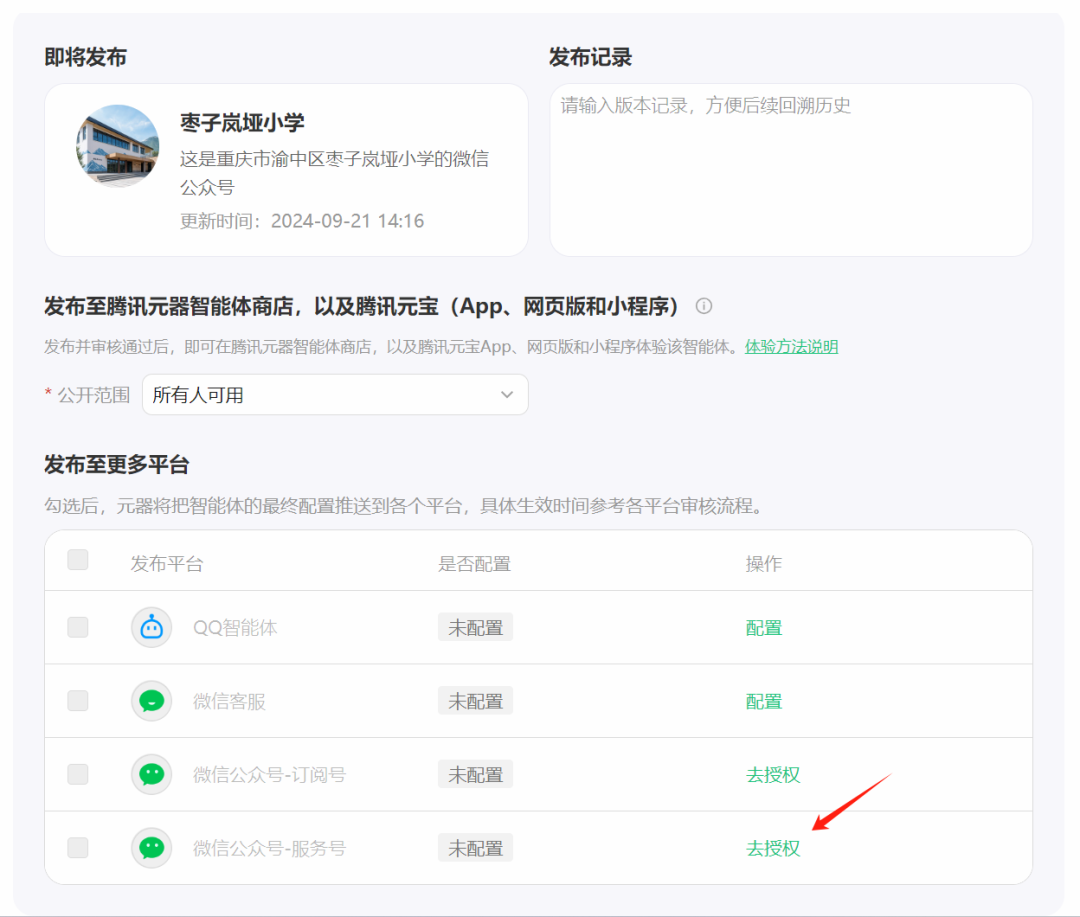The width and height of the screenshot is (1080, 917).
Task: Click 去授权 for 微信公众号-服务号
Action: [773, 847]
